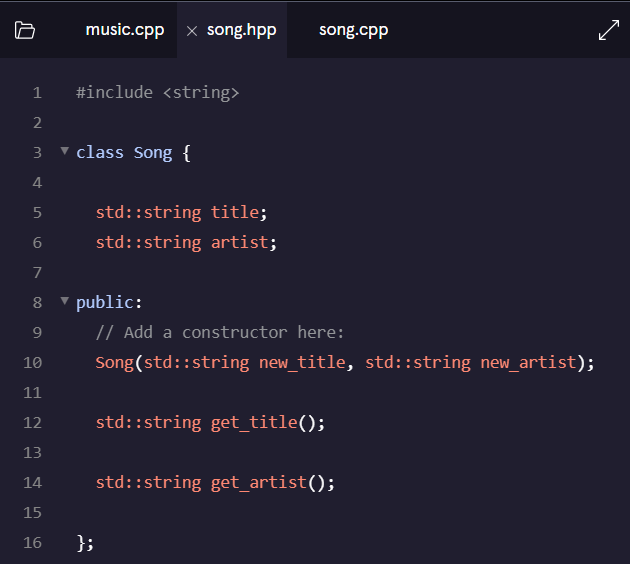Collapse the public section fold arrow
This screenshot has height=564, width=630.
click(x=64, y=301)
